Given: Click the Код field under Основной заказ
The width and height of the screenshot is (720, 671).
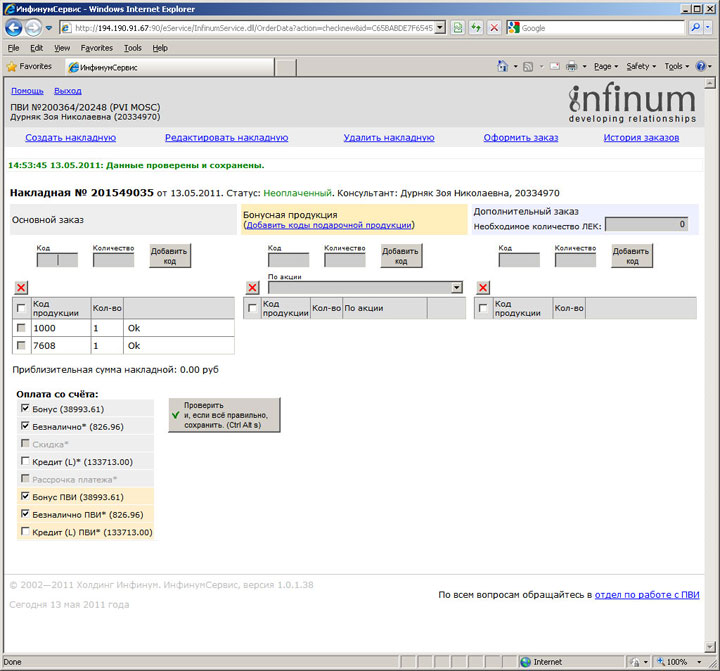Looking at the screenshot, I should point(57,260).
